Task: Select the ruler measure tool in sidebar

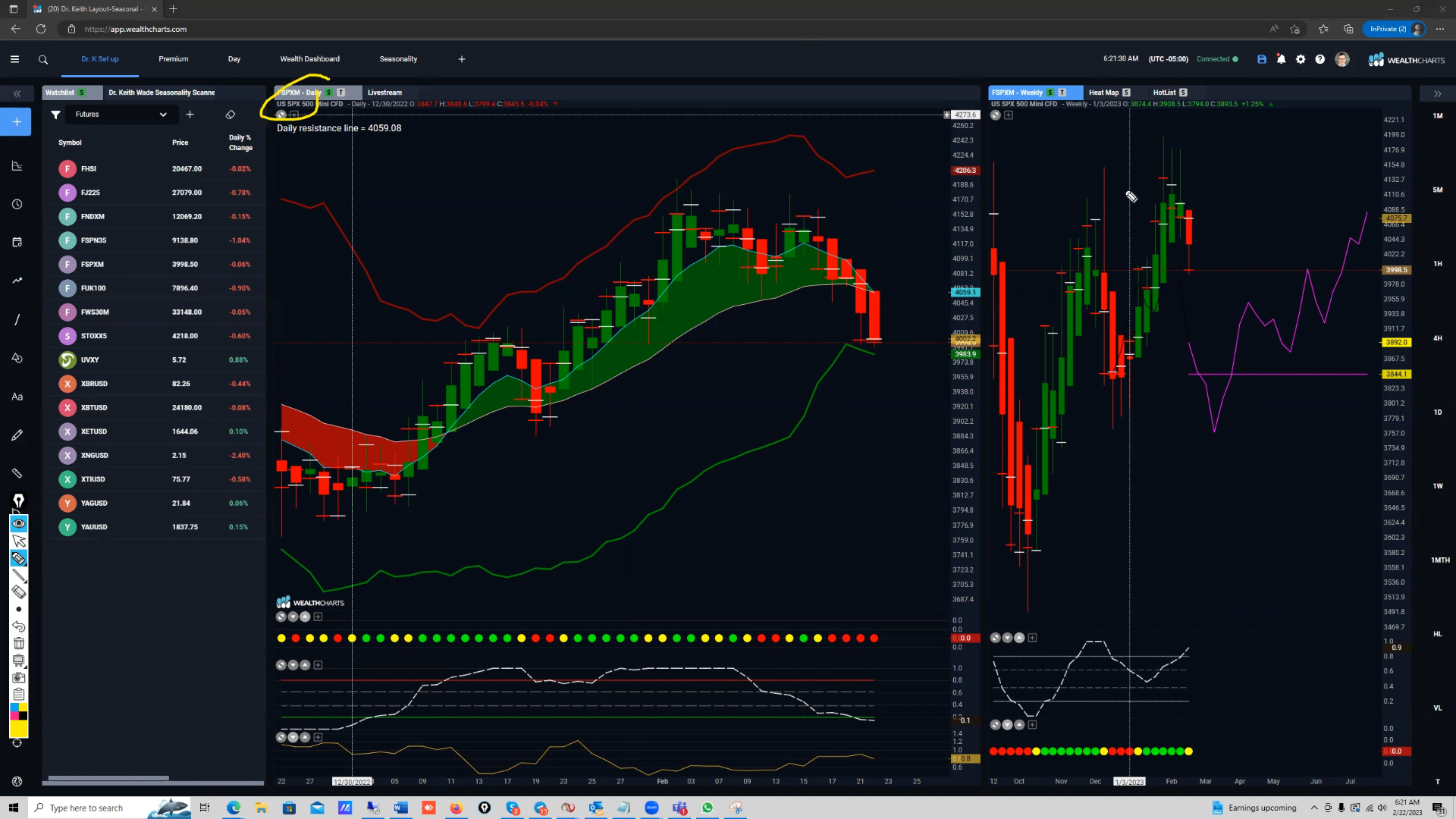Action: tap(17, 473)
